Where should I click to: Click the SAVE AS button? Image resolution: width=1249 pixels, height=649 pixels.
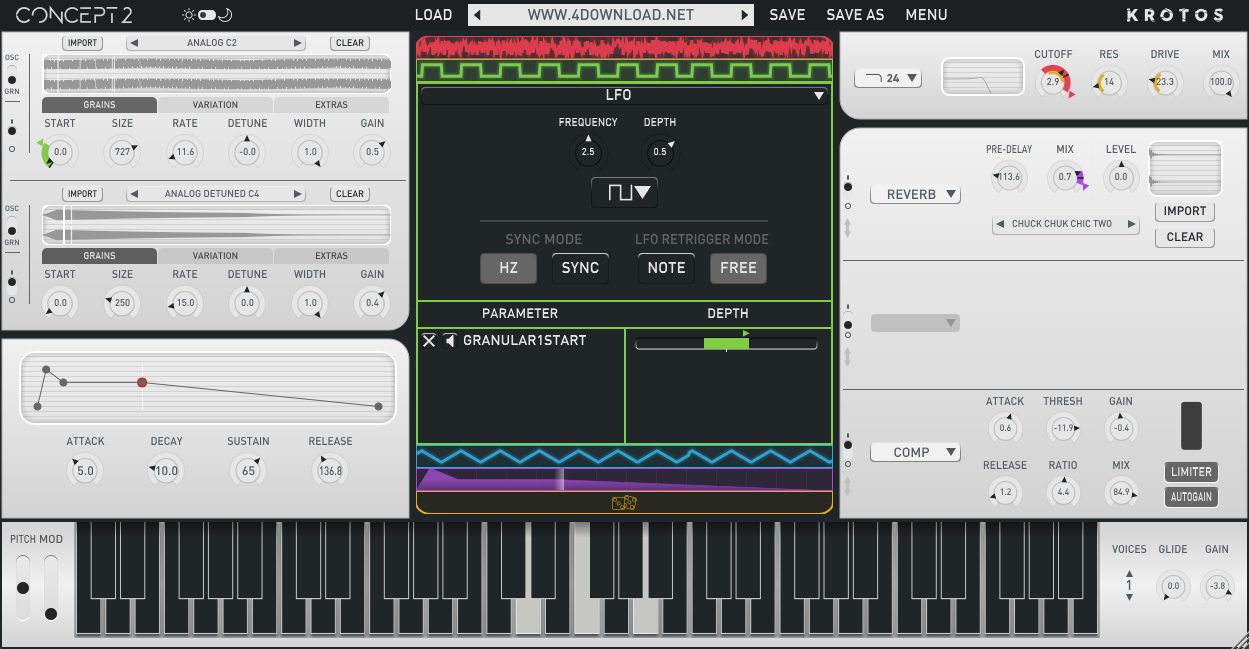click(x=855, y=15)
